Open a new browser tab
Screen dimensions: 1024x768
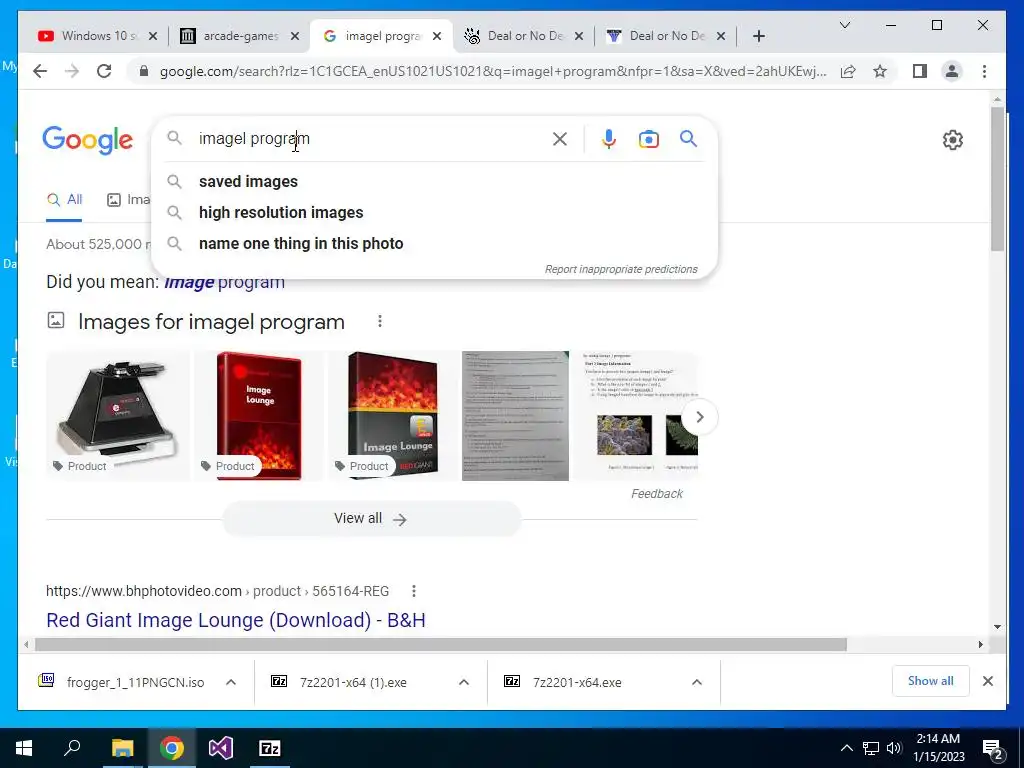758,36
